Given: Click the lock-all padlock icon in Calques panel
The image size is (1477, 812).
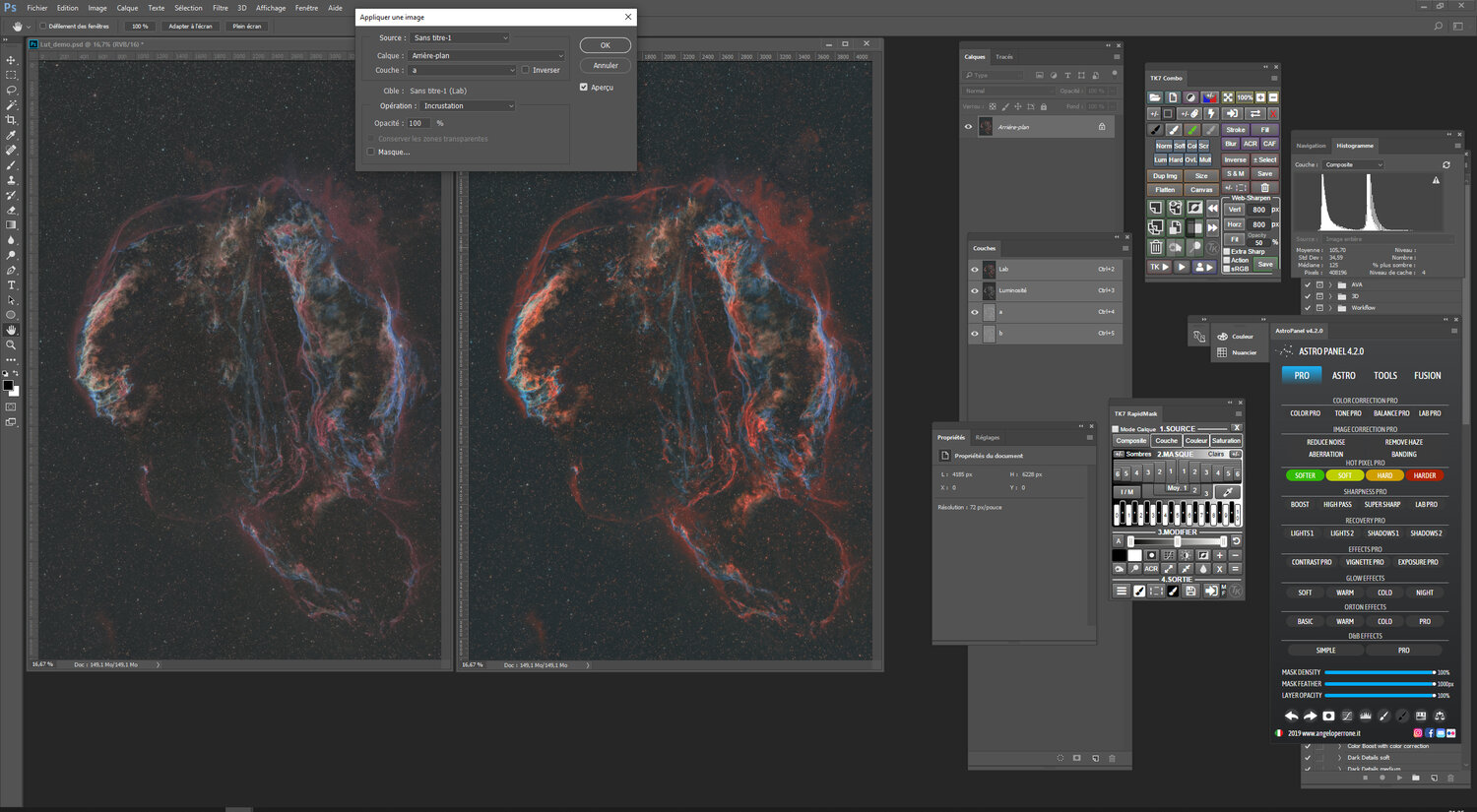Looking at the screenshot, I should (1044, 106).
